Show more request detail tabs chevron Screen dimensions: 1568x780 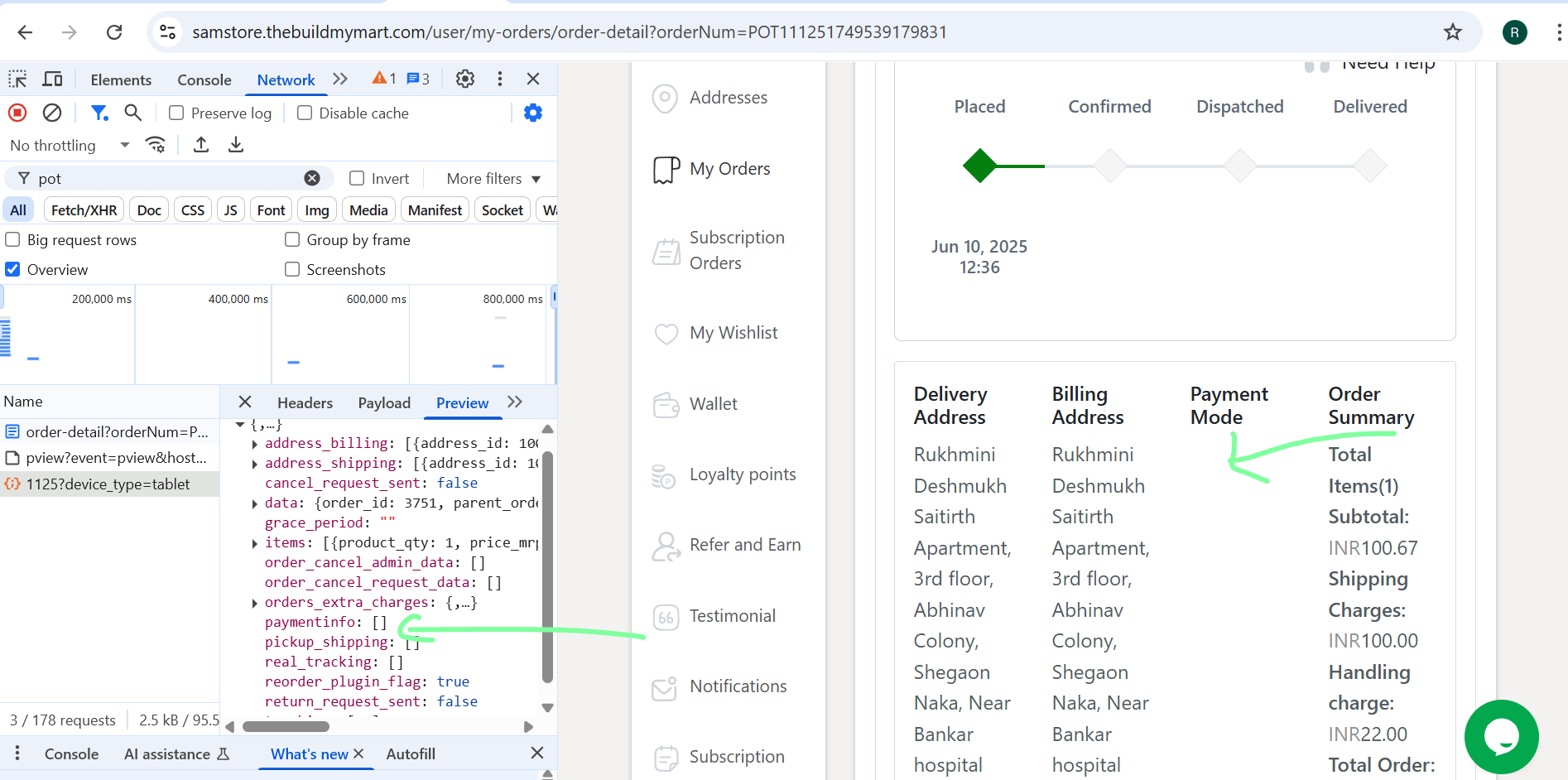pyautogui.click(x=515, y=402)
